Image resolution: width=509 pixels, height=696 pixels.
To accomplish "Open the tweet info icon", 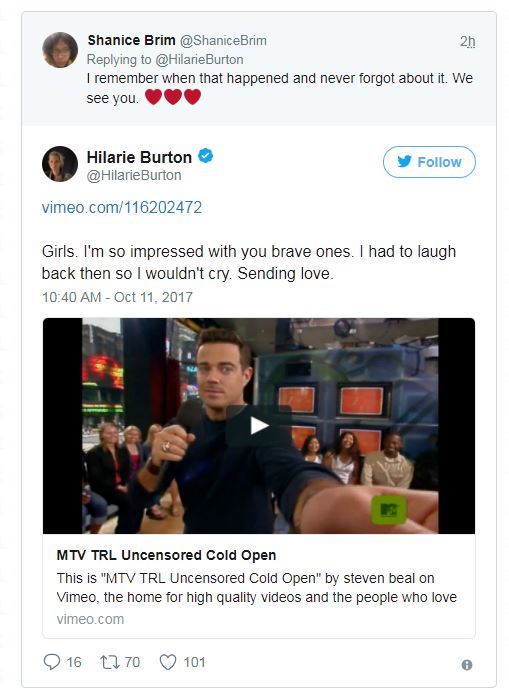I will [x=466, y=664].
